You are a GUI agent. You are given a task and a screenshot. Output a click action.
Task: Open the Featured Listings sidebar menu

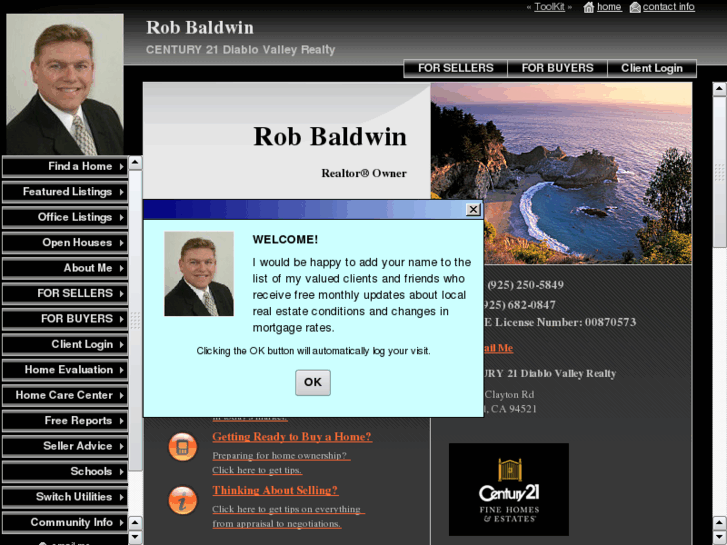click(65, 192)
